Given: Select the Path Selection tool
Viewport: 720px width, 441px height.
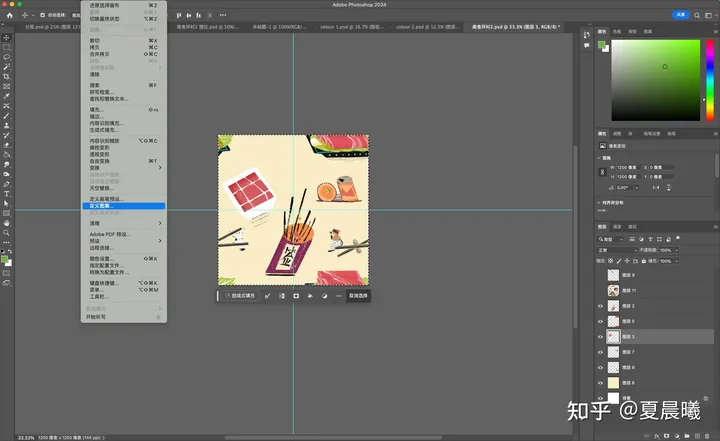Looking at the screenshot, I should [6, 204].
